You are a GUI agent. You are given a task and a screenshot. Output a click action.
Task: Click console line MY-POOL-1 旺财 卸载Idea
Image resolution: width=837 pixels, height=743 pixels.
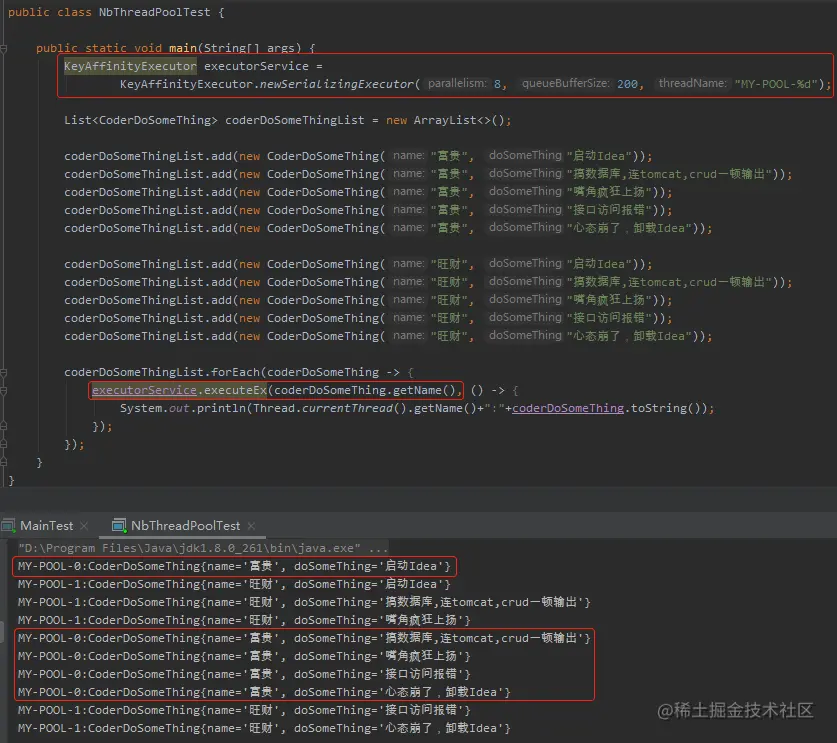264,729
